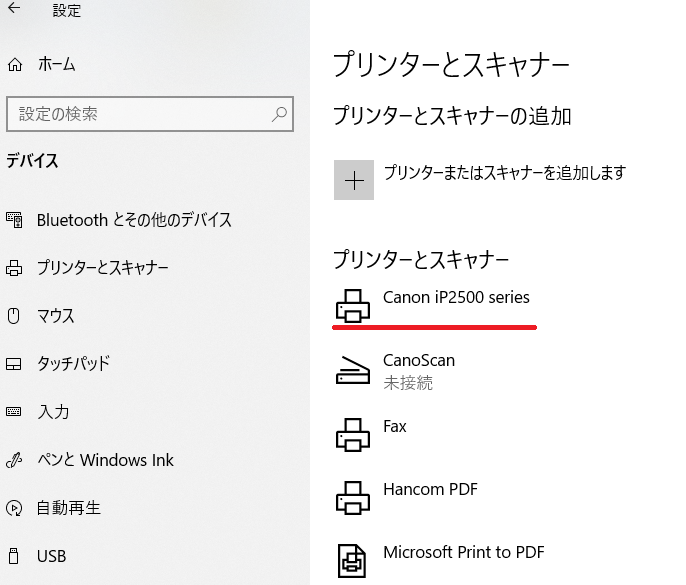This screenshot has height=585, width=686.
Task: Click the Canon iP2500 printer icon
Action: coord(353,306)
